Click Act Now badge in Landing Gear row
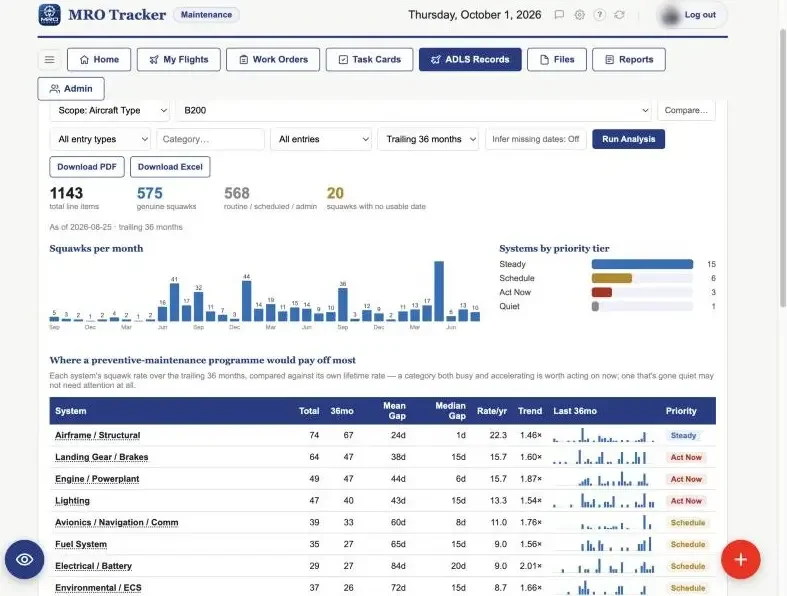This screenshot has height=596, width=787. coord(686,457)
